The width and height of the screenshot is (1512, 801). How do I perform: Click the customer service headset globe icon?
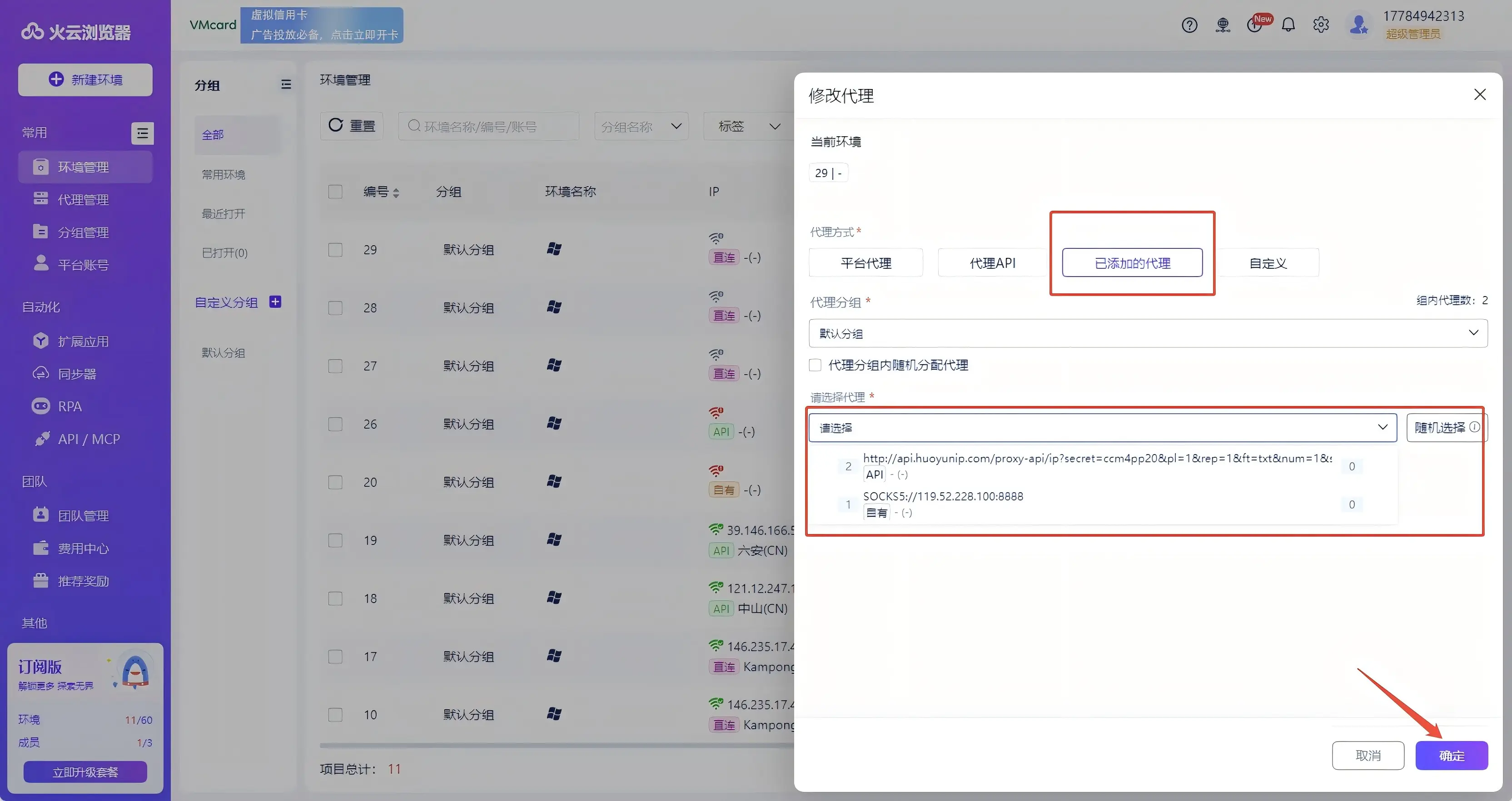[x=1223, y=25]
